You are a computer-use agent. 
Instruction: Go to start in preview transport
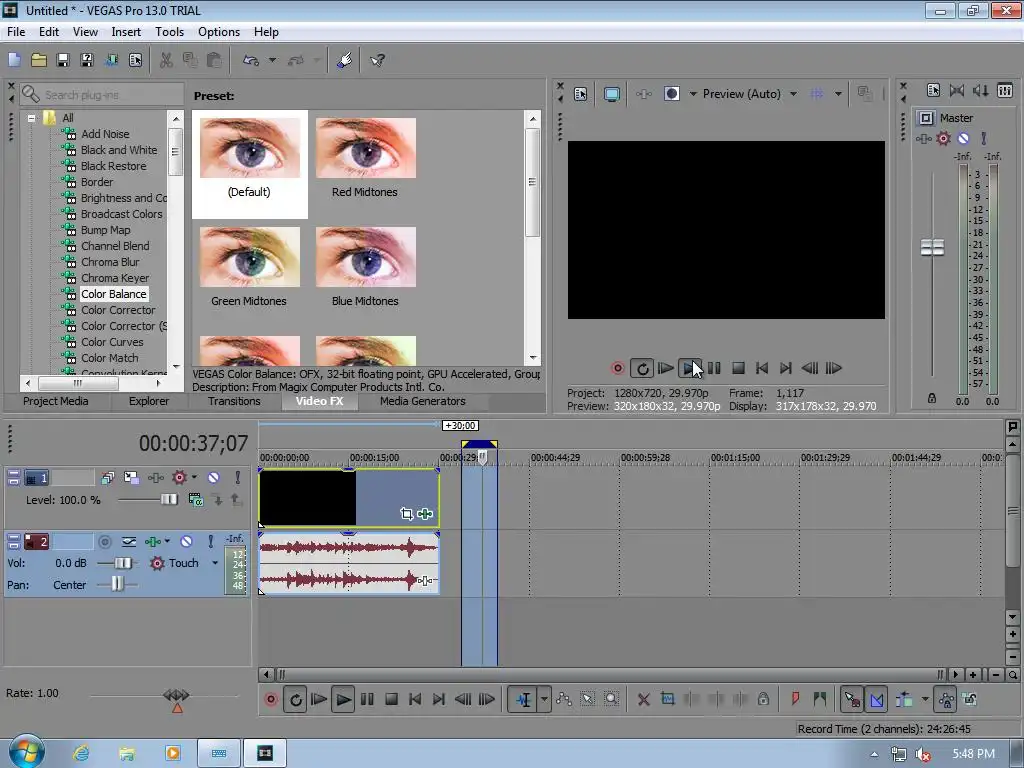pos(761,368)
